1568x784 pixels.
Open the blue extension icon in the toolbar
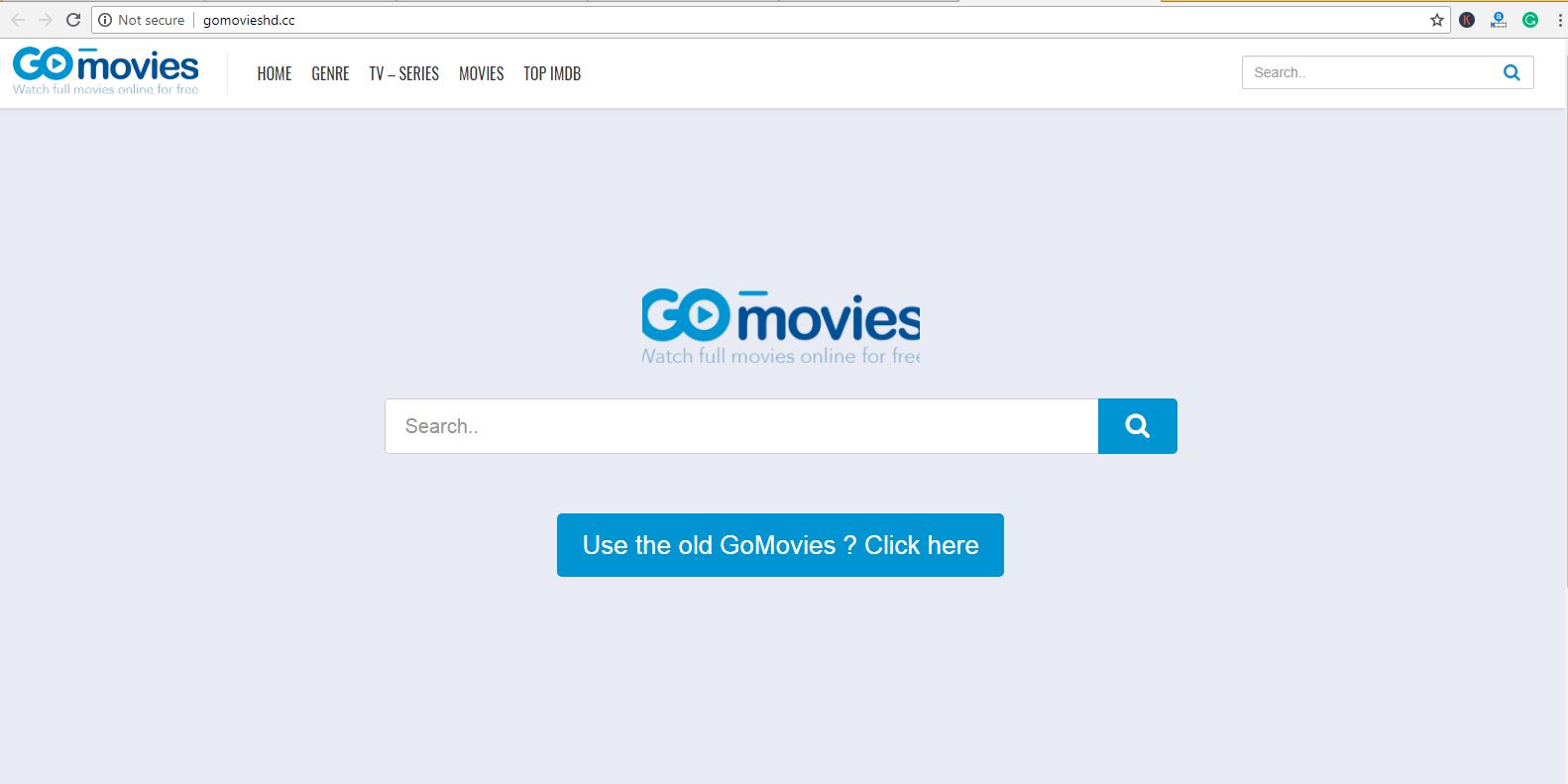click(1499, 20)
